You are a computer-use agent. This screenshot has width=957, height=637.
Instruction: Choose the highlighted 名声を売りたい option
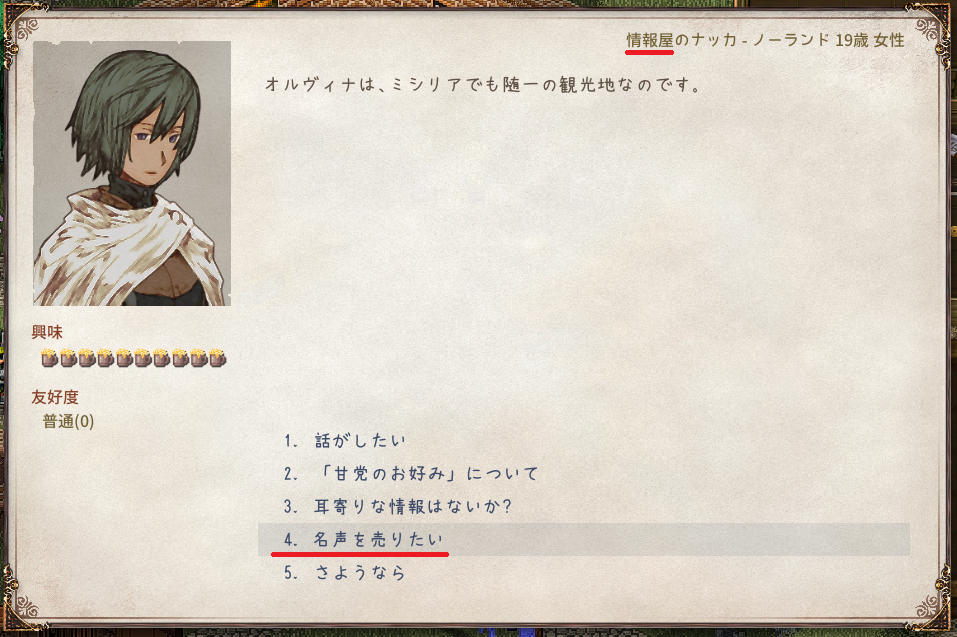[x=584, y=539]
